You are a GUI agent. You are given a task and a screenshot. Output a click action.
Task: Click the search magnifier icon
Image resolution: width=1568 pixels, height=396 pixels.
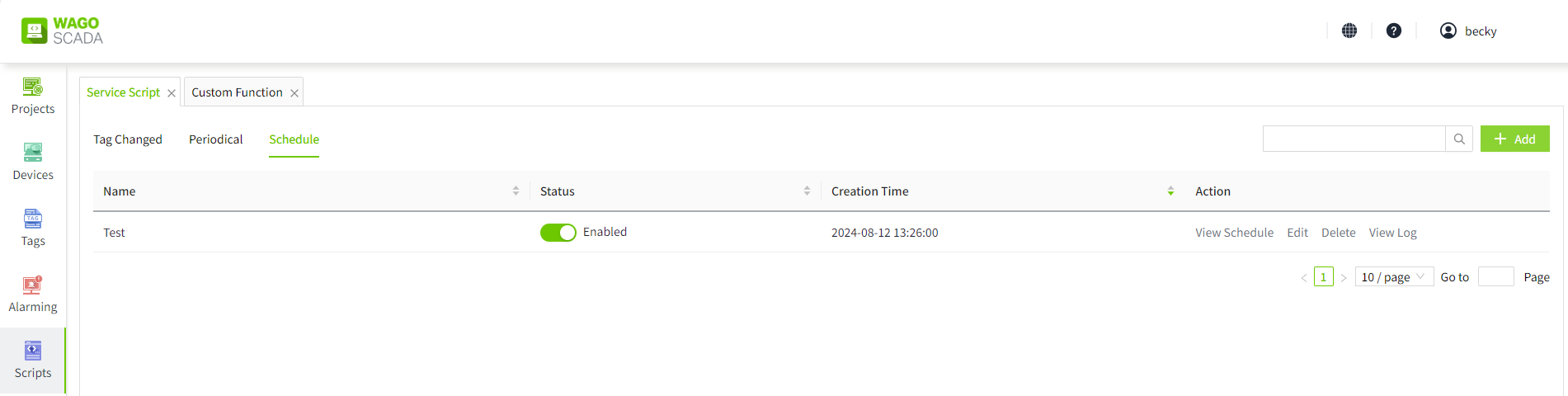coord(1459,139)
